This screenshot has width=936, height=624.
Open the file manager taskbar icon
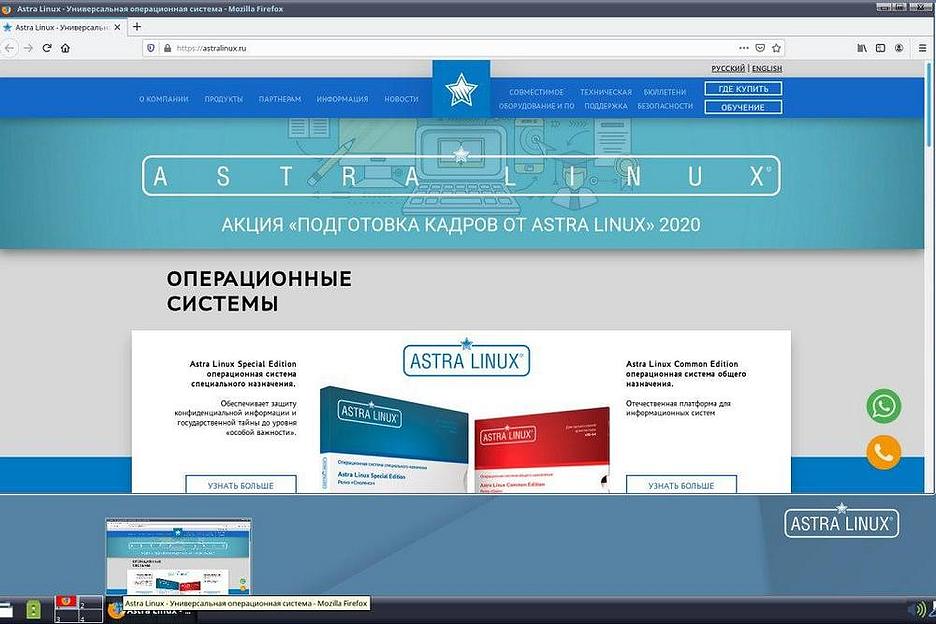6,610
